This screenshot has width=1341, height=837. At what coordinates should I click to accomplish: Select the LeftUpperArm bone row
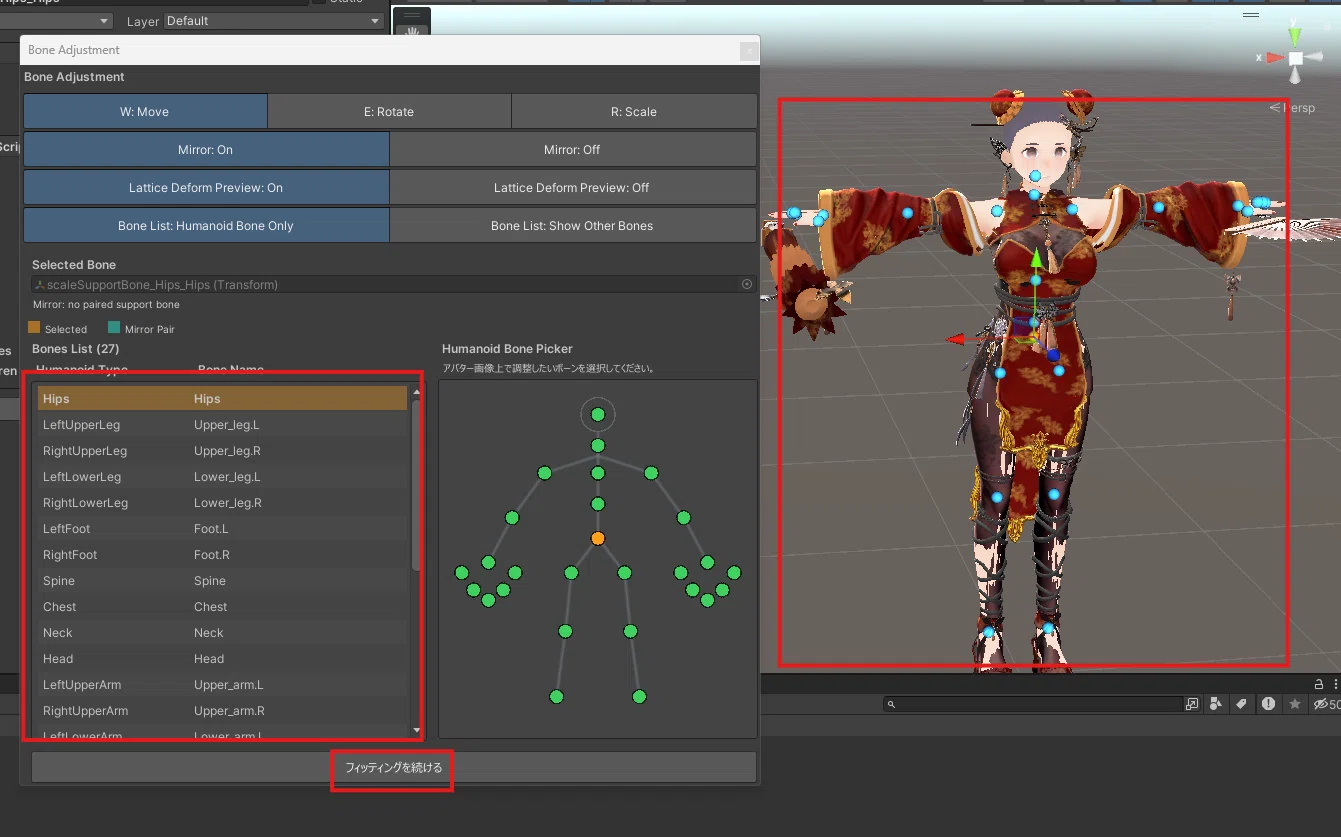(223, 685)
